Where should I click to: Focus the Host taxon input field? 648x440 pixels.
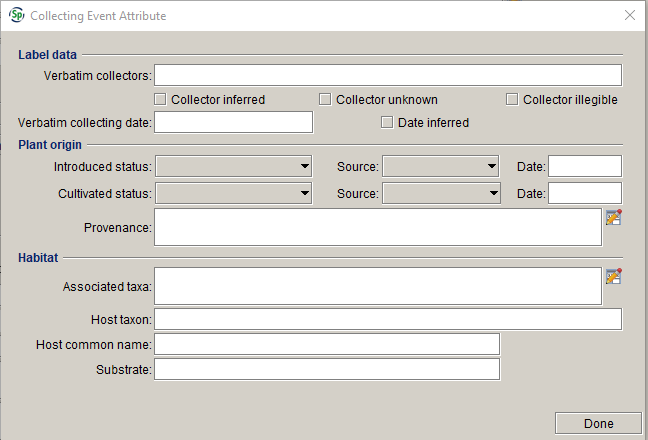[x=388, y=319]
